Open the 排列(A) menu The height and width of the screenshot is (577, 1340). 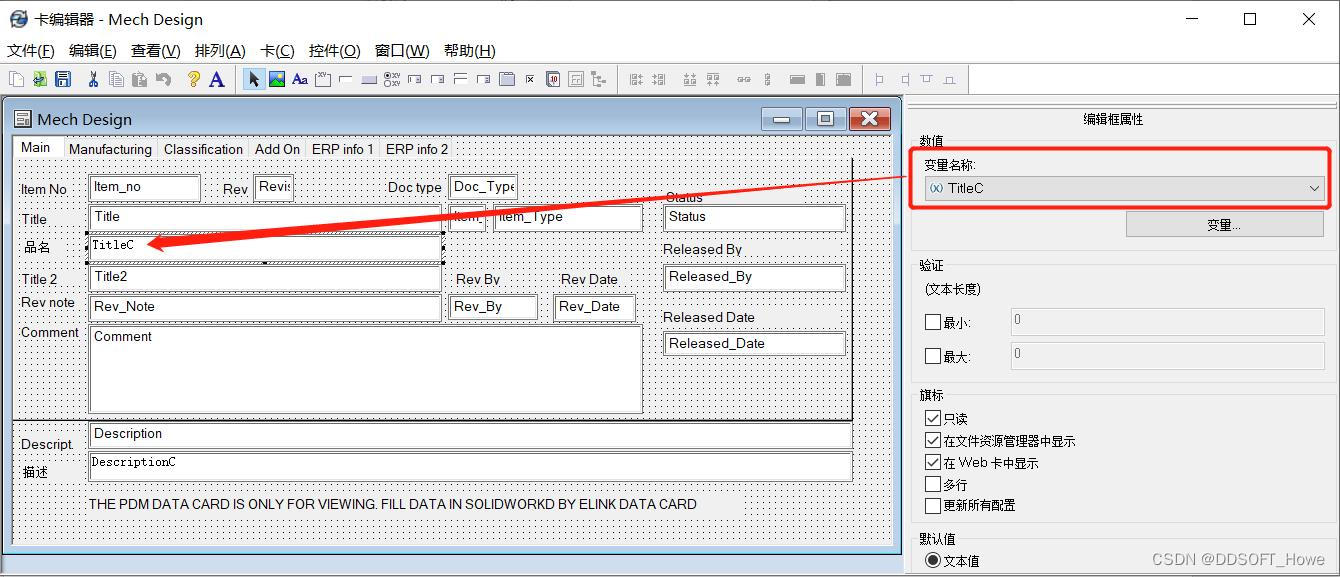coord(220,50)
